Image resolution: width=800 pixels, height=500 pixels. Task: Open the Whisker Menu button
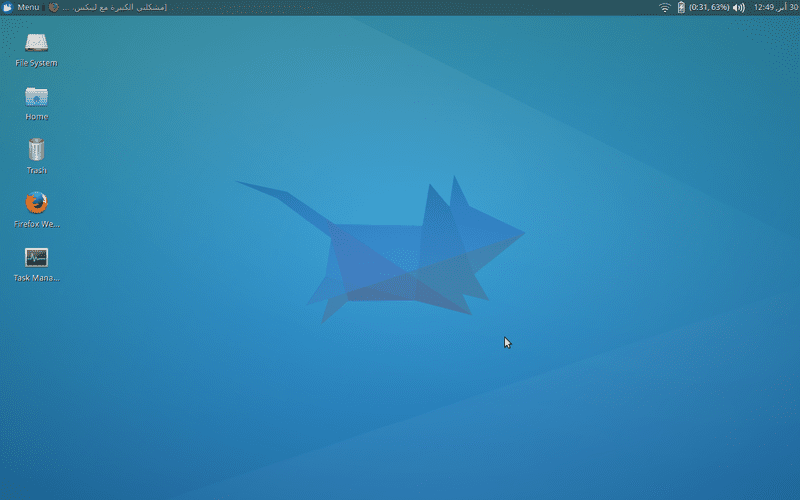21,7
